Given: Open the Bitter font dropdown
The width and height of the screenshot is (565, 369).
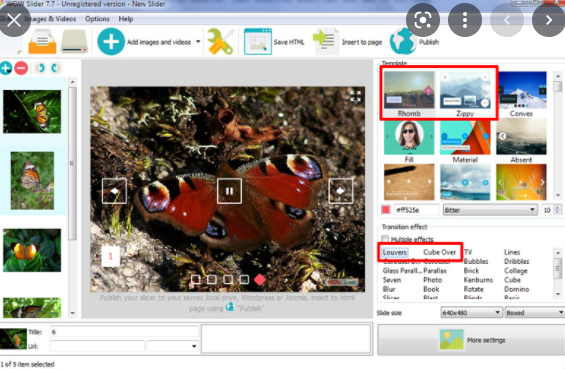Looking at the screenshot, I should [x=490, y=210].
